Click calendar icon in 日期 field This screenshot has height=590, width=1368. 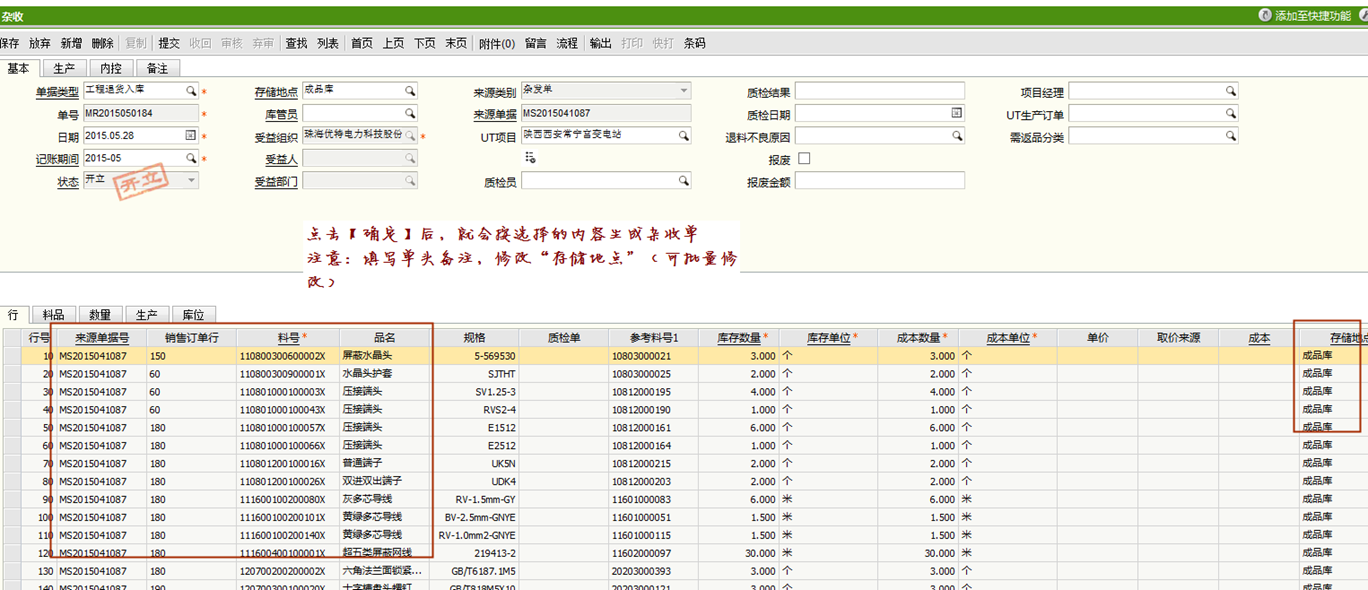191,135
